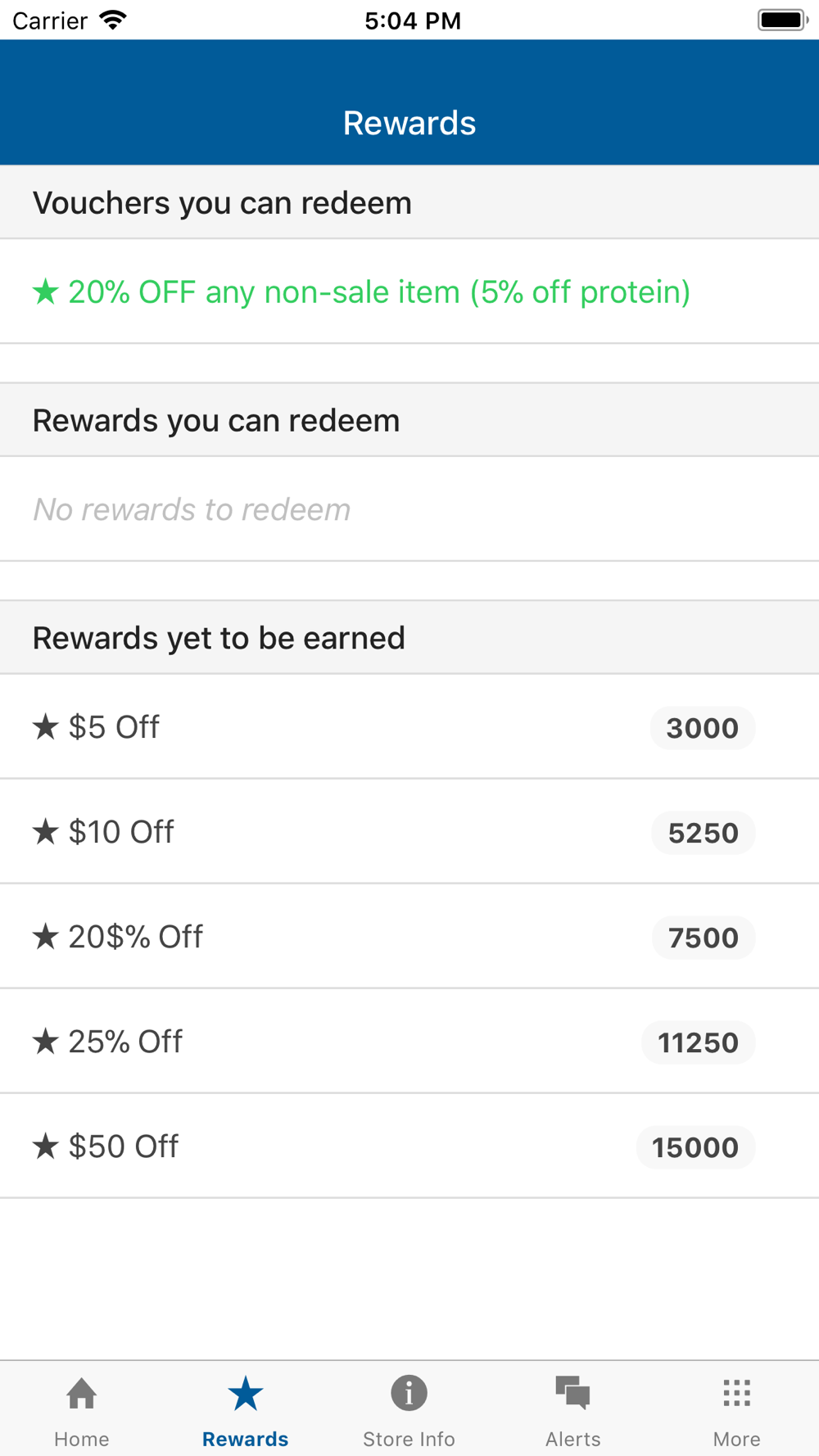Viewport: 819px width, 1456px height.
Task: Select the $10 Off reward row
Action: pyautogui.click(x=409, y=831)
